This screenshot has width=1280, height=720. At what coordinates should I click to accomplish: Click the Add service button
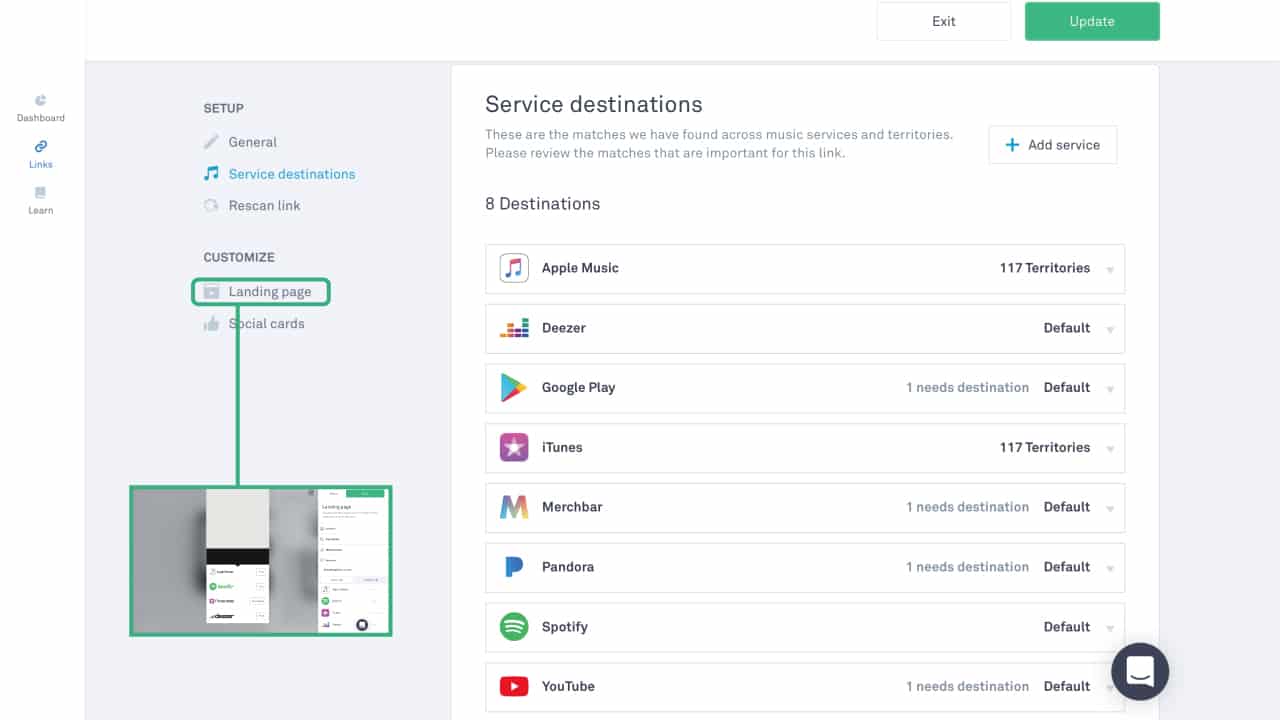pyautogui.click(x=1052, y=145)
